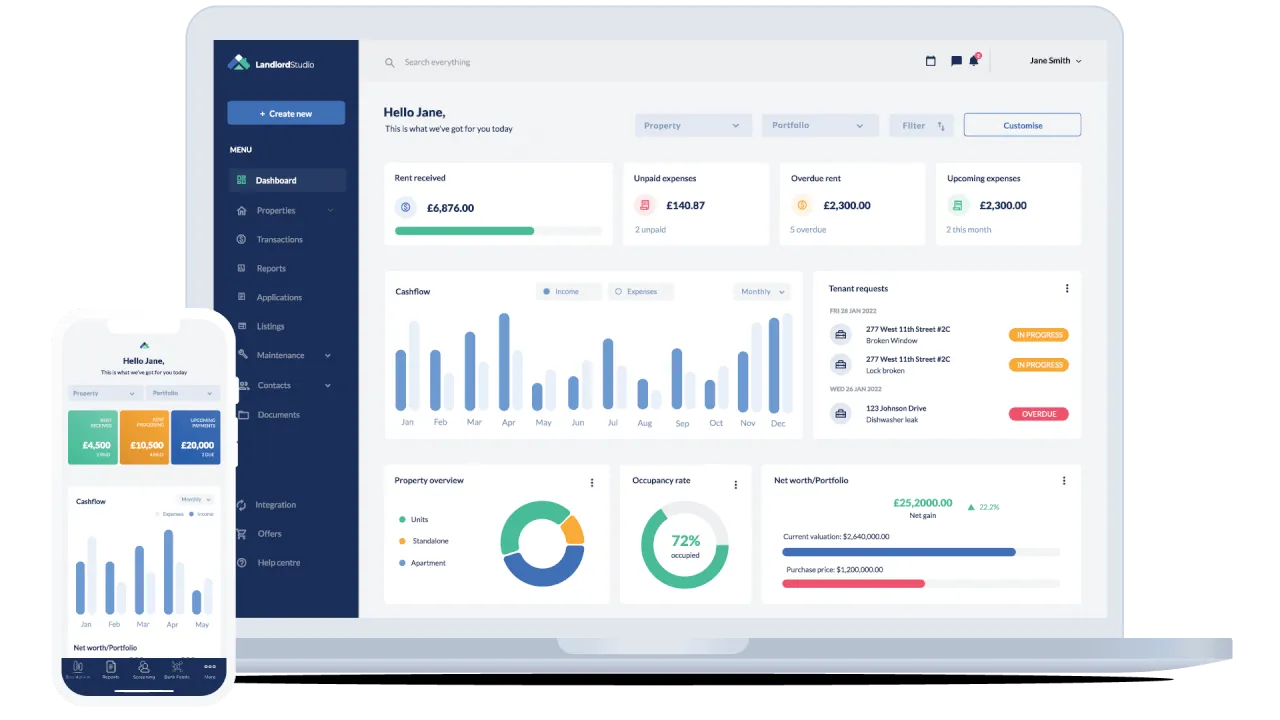This screenshot has width=1280, height=720.
Task: Open Reports from the sidebar
Action: [271, 269]
